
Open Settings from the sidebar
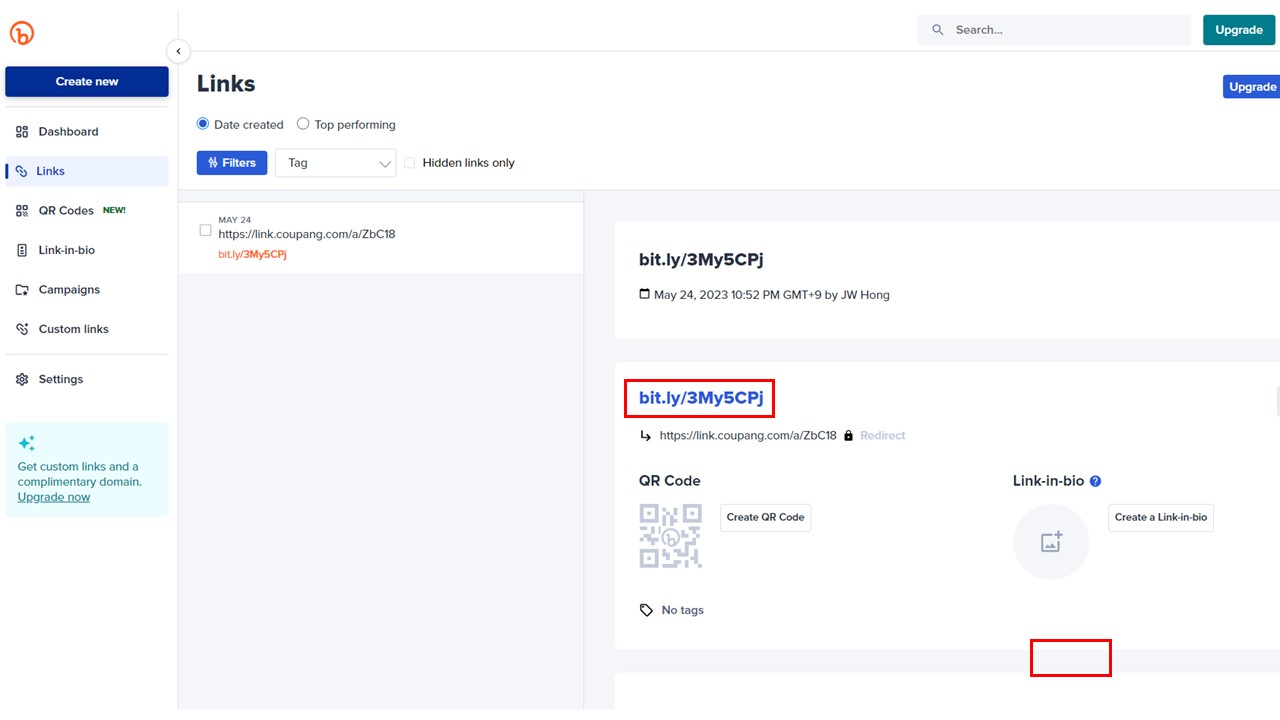pos(87,380)
